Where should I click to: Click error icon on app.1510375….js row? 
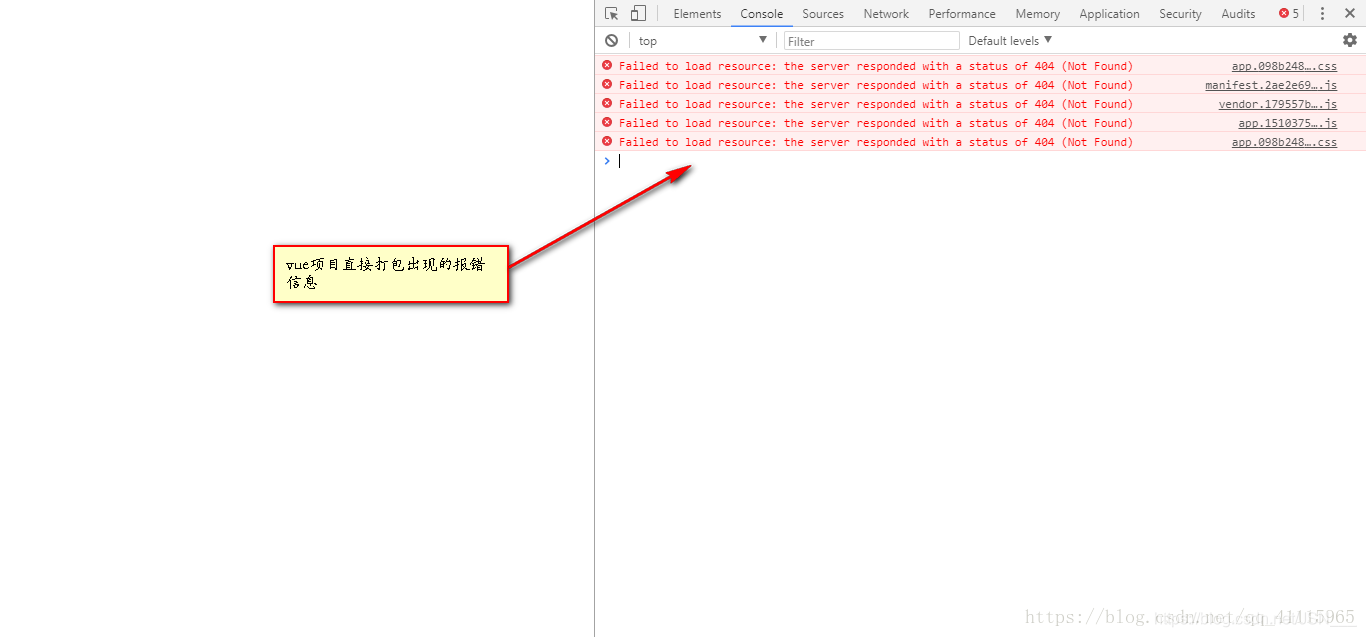pos(607,122)
